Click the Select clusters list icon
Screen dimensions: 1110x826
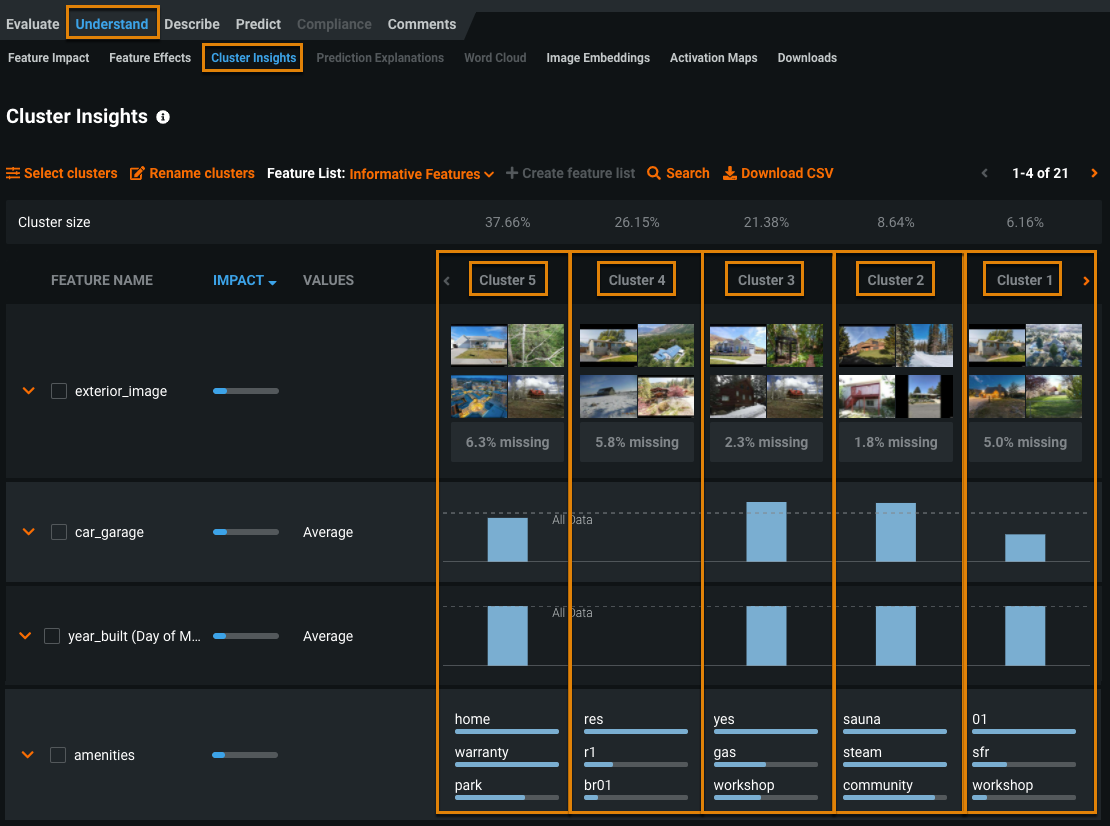pyautogui.click(x=13, y=174)
